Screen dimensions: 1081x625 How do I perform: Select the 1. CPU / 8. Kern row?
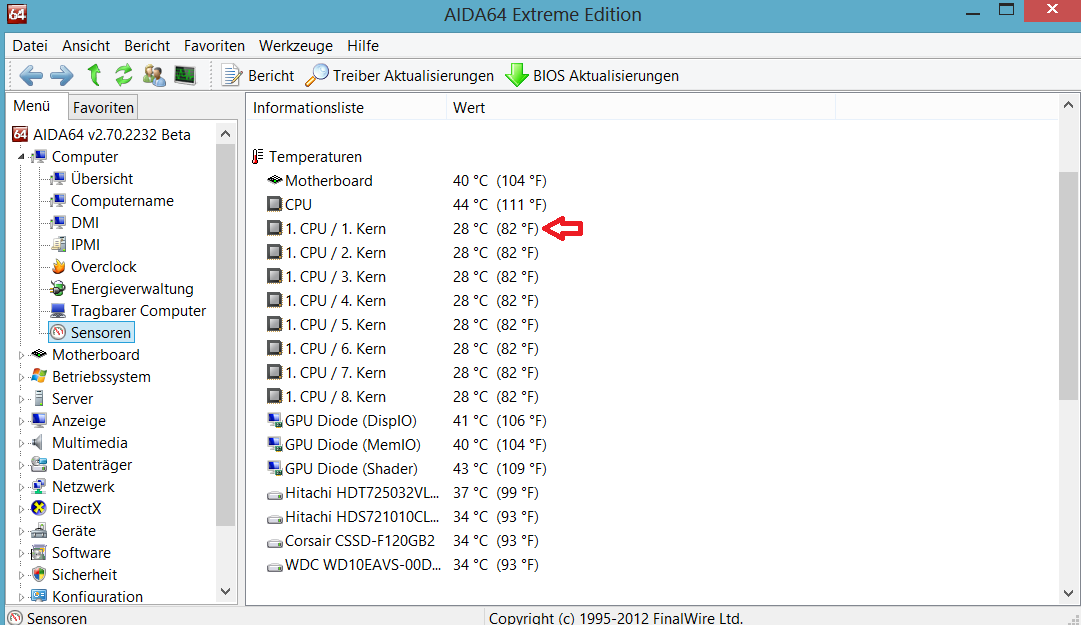tap(402, 396)
